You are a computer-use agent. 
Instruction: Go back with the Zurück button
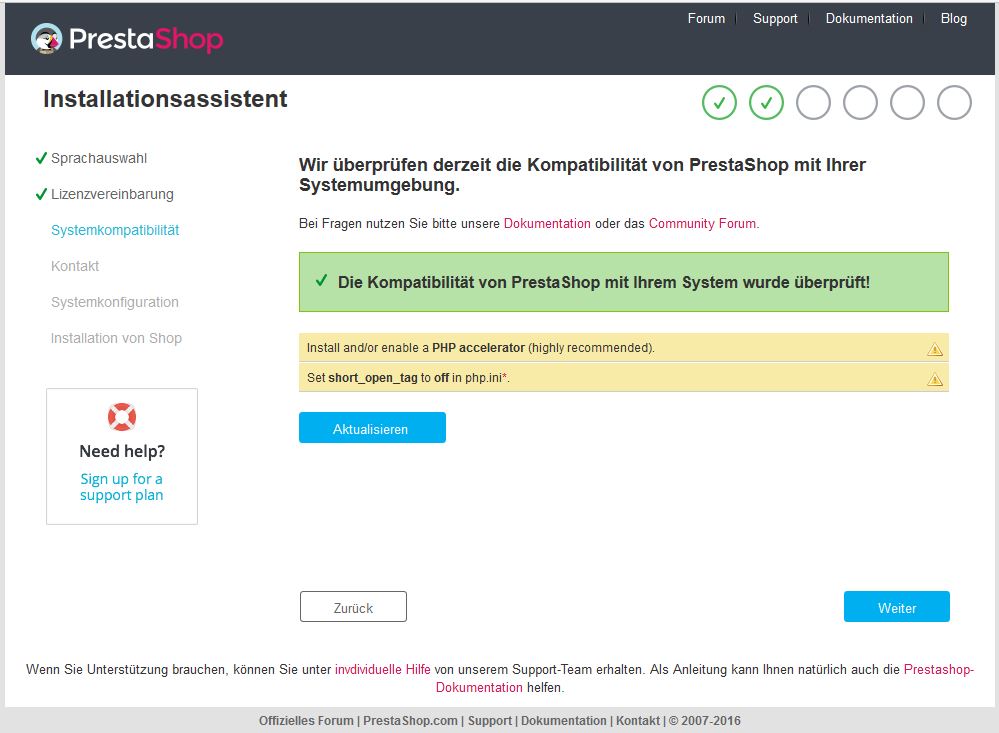[x=353, y=607]
